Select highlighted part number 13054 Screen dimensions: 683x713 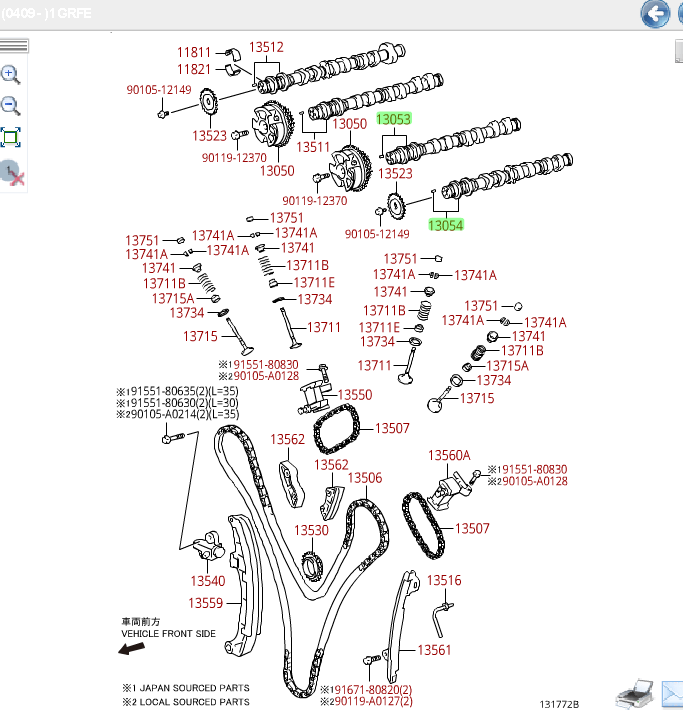tap(446, 225)
